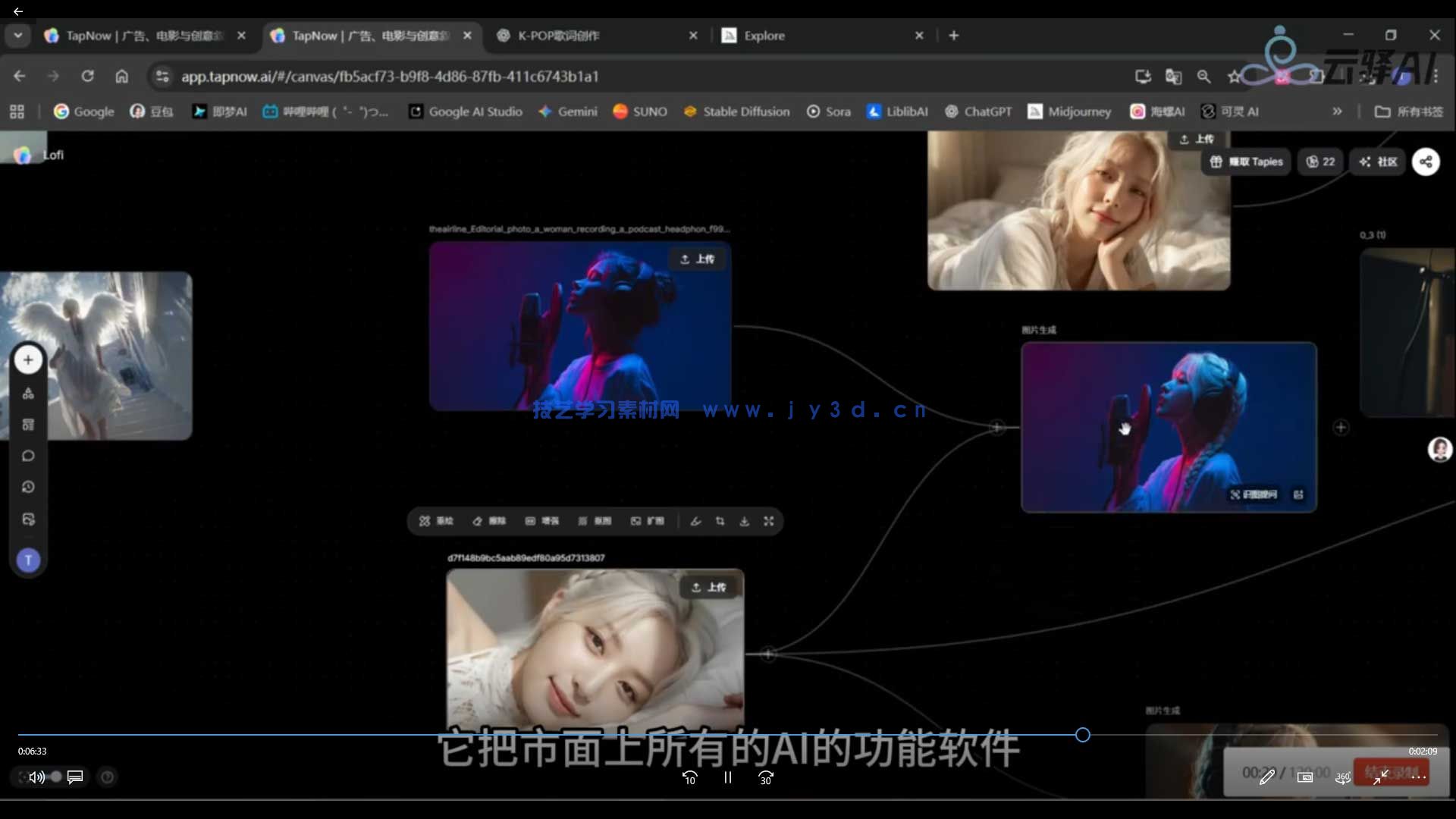Click the share icon in the top right corner

(1426, 162)
